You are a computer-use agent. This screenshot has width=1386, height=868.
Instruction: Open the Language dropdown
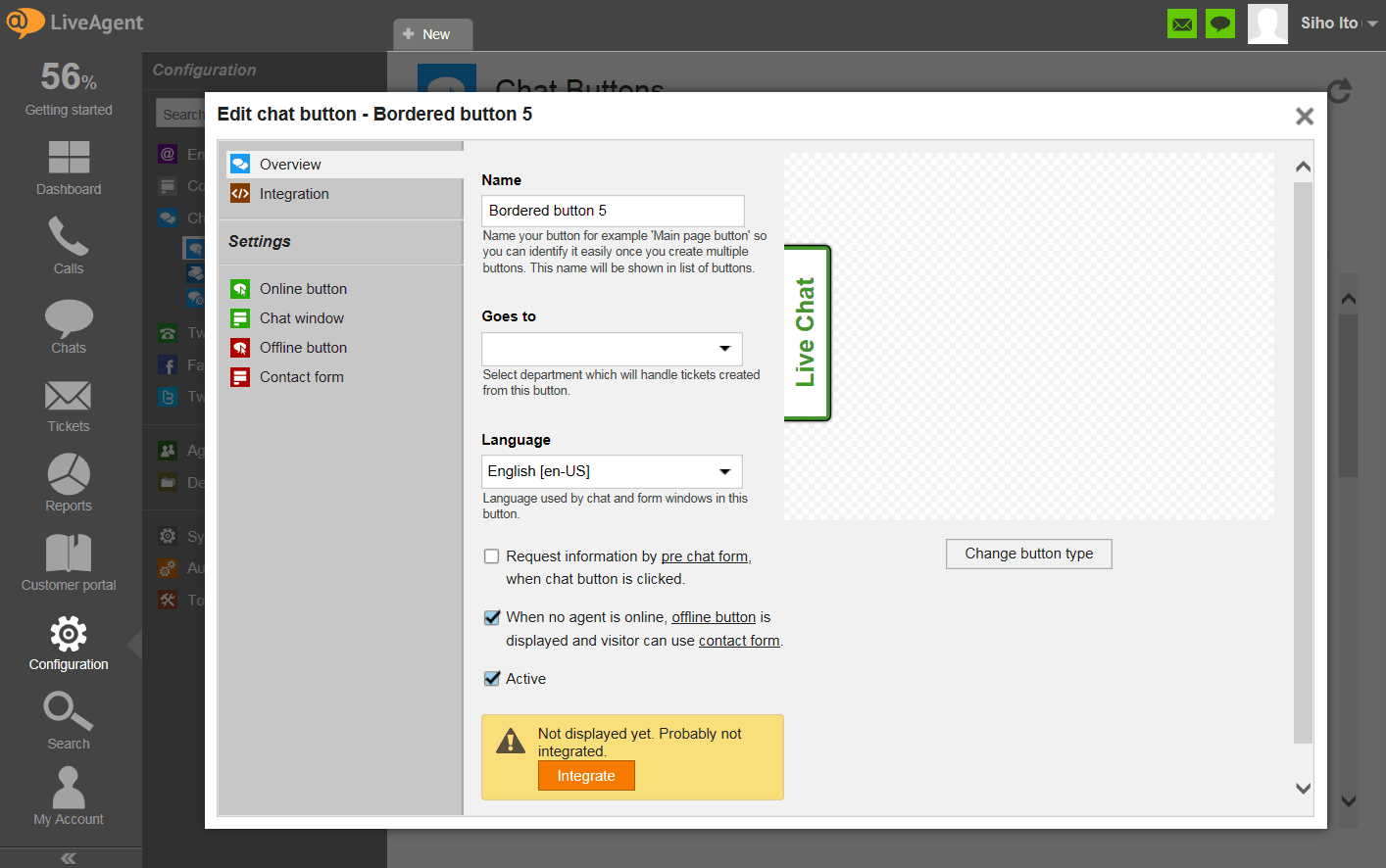[x=612, y=471]
